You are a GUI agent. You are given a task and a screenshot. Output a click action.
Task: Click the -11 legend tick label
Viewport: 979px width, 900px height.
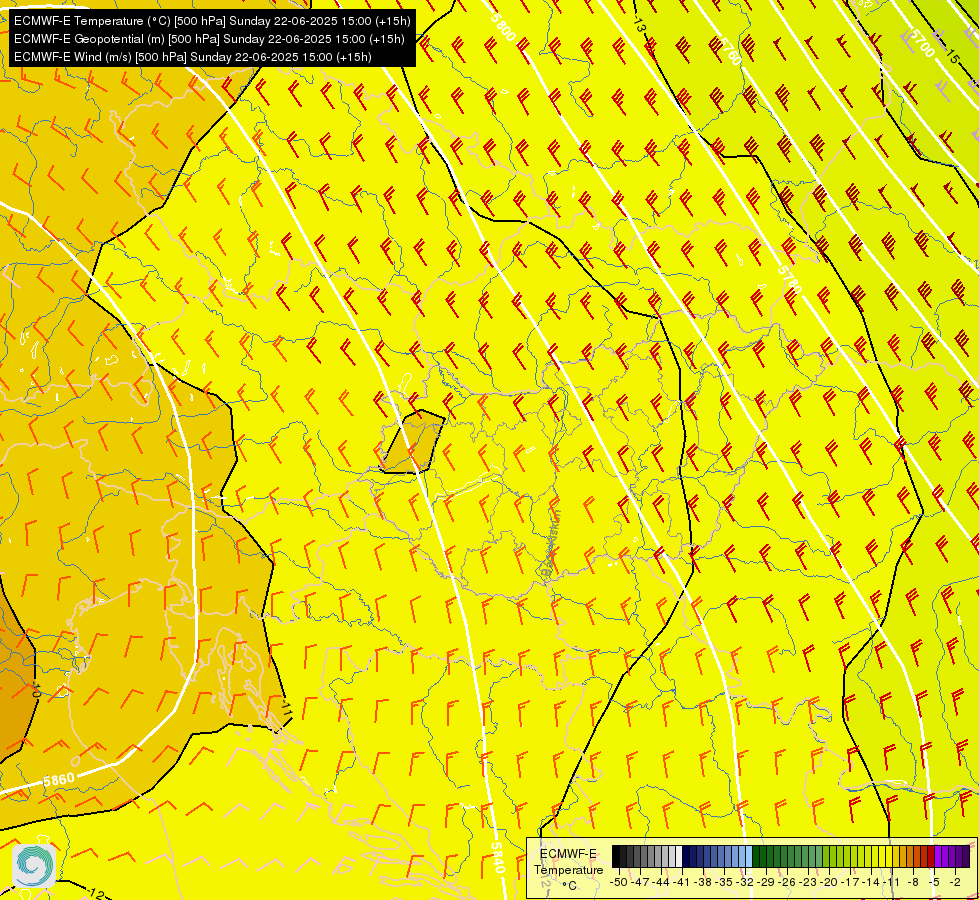pyautogui.click(x=892, y=883)
